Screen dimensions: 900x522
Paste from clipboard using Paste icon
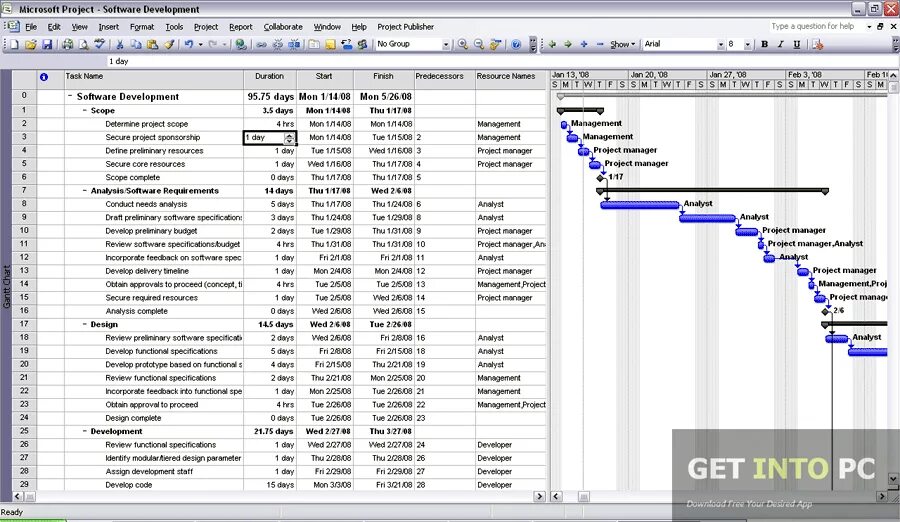pyautogui.click(x=152, y=44)
